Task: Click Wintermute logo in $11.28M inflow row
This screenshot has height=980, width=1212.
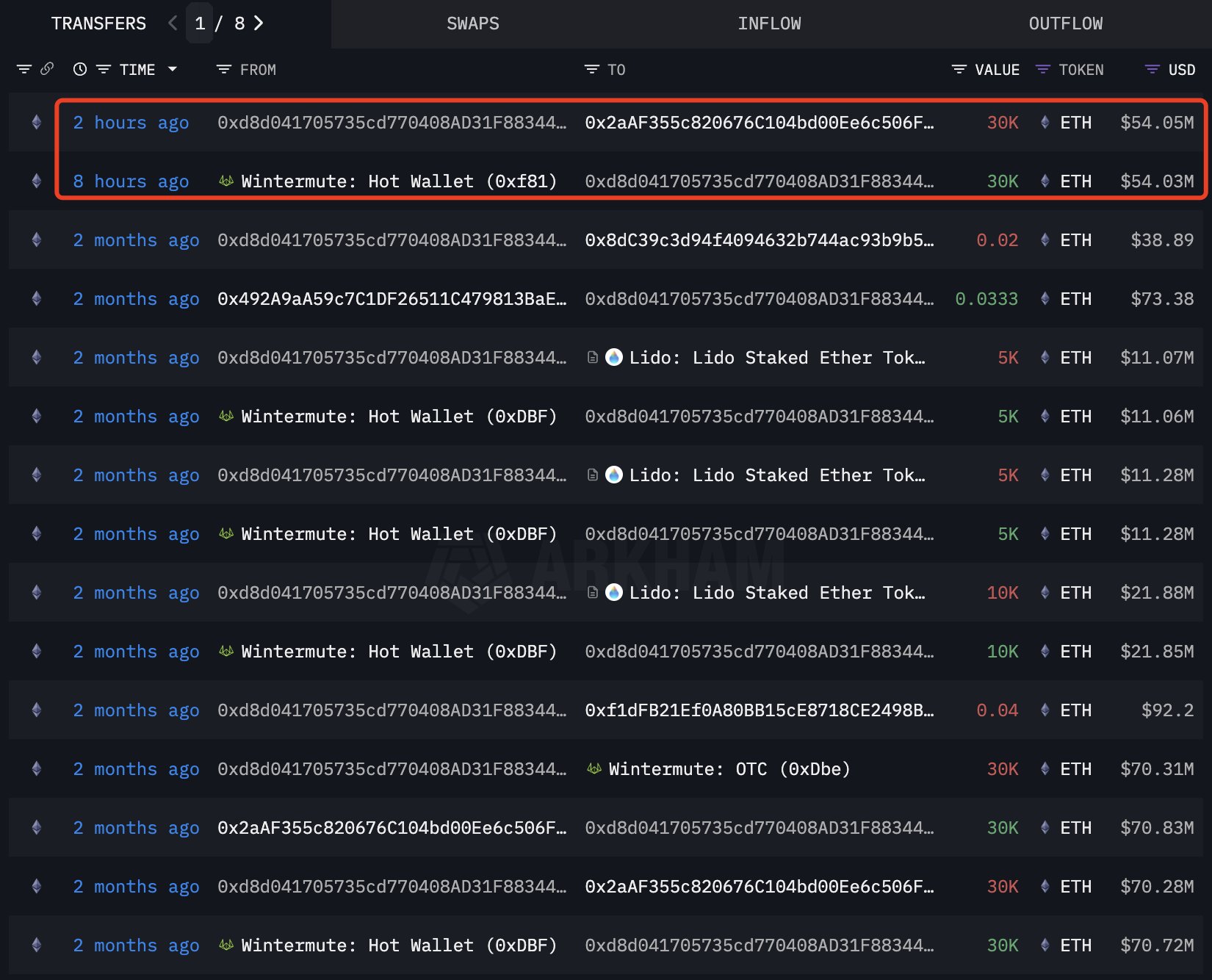Action: pyautogui.click(x=226, y=533)
